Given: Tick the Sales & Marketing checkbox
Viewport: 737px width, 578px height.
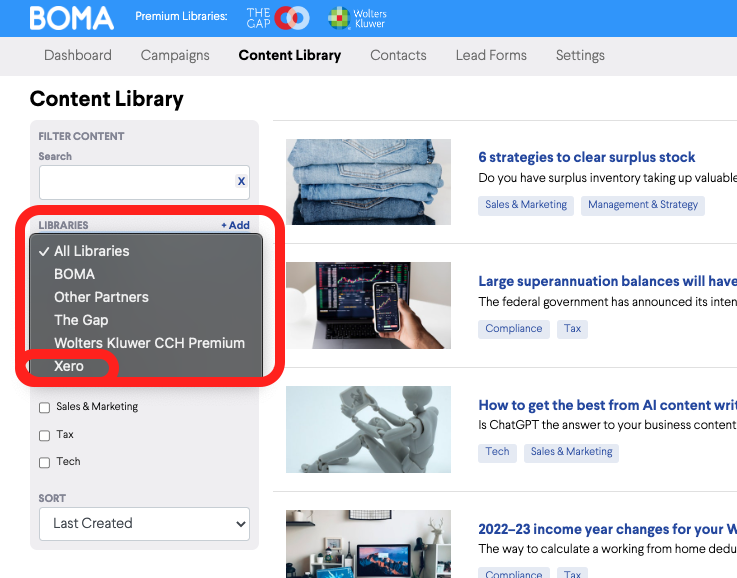Looking at the screenshot, I should [45, 407].
